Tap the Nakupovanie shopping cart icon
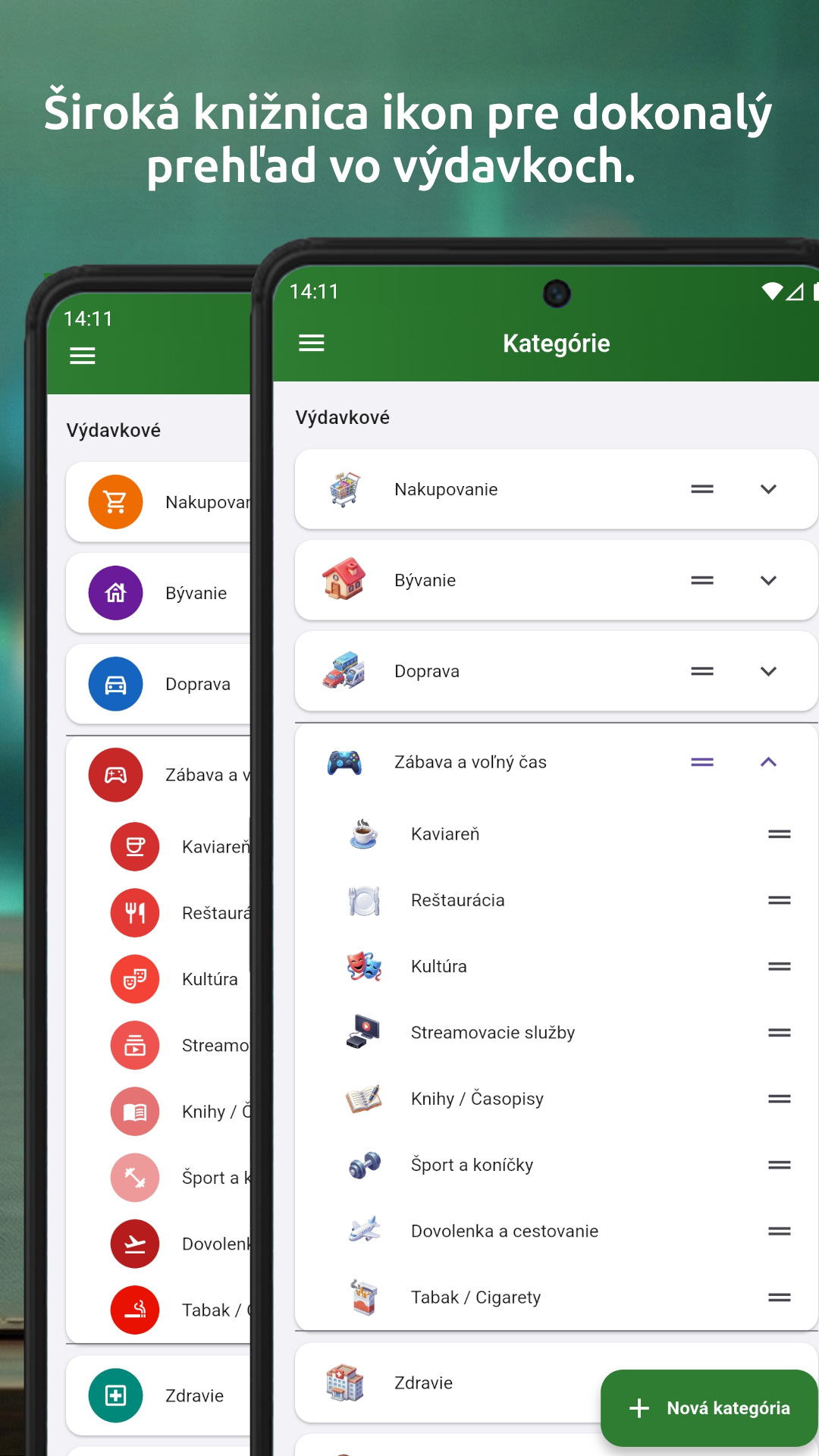This screenshot has width=819, height=1456. (345, 489)
